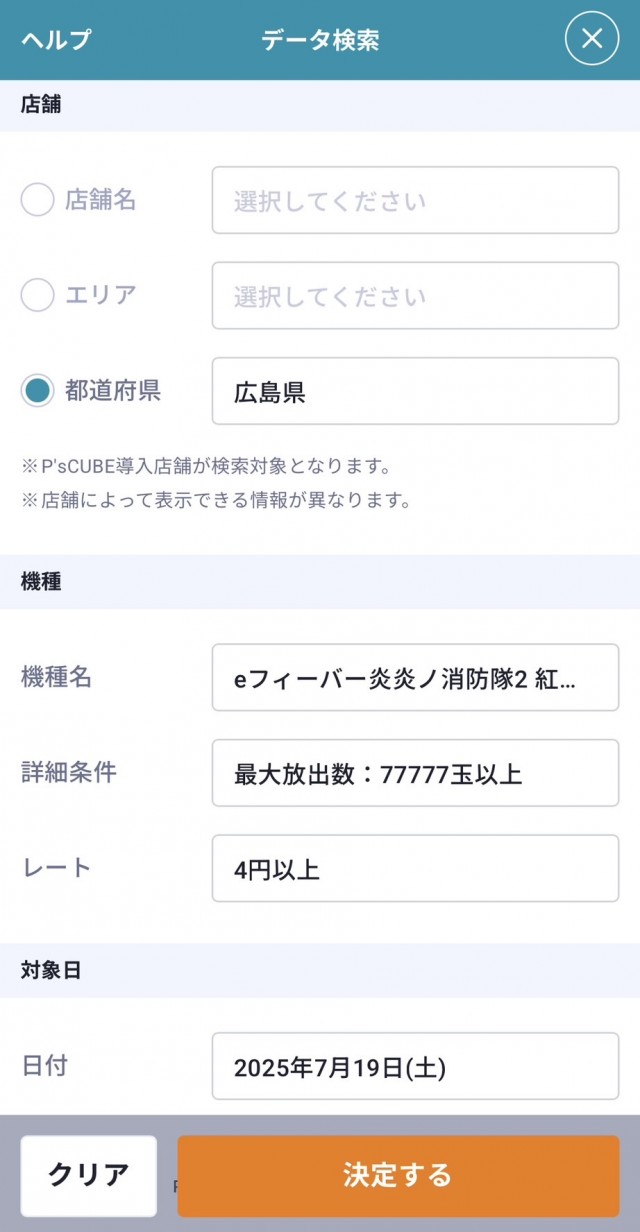Open the 店舗名 selection field
This screenshot has width=640, height=1232.
pos(415,199)
